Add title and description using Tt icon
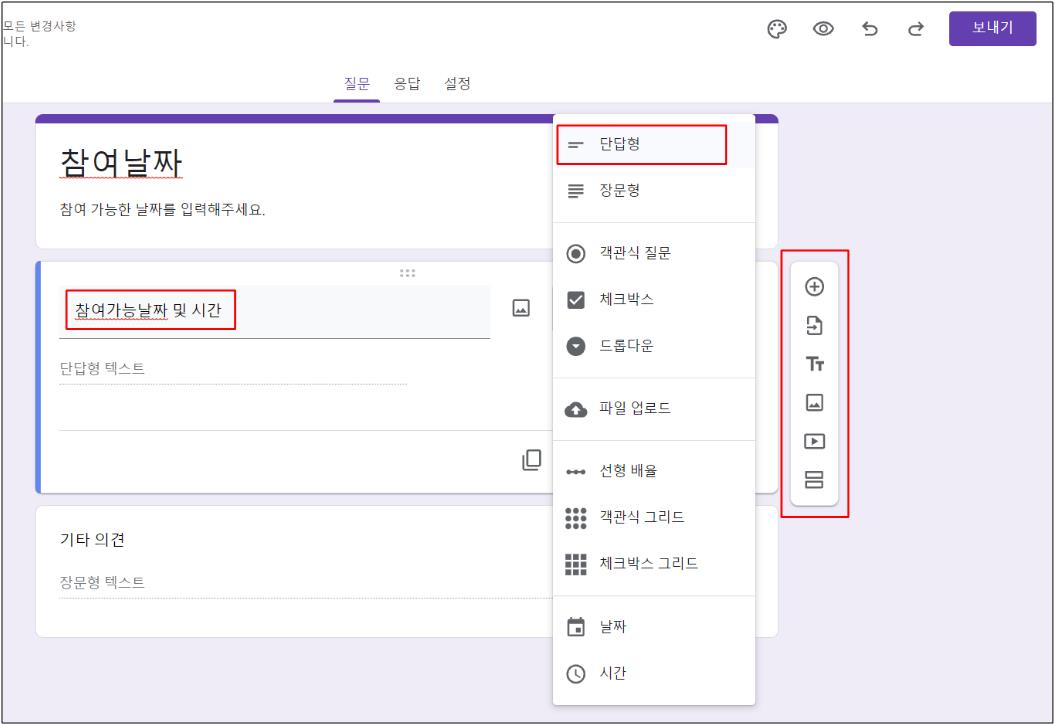1054x724 pixels. click(815, 365)
